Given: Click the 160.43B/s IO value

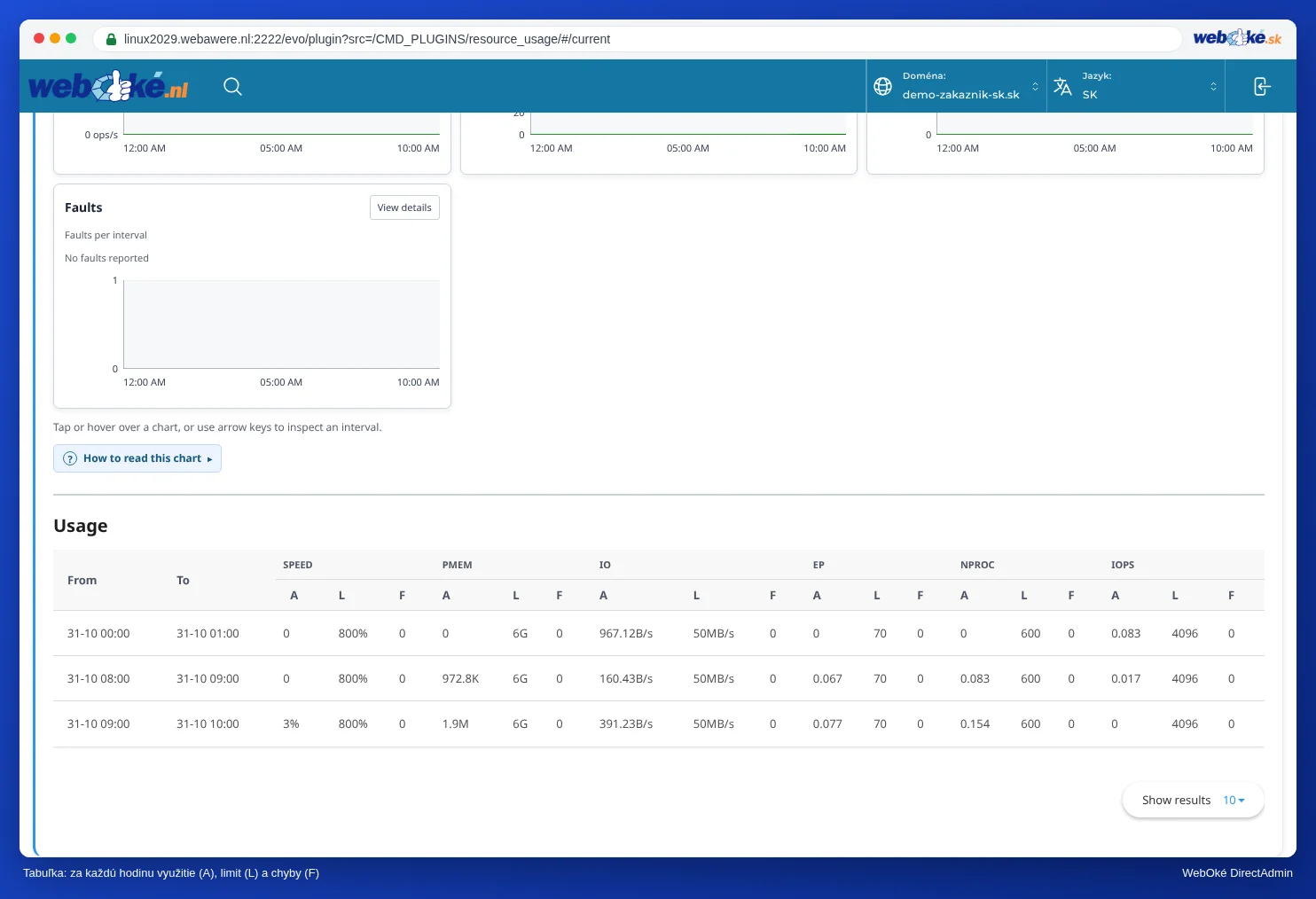Looking at the screenshot, I should coord(626,678).
